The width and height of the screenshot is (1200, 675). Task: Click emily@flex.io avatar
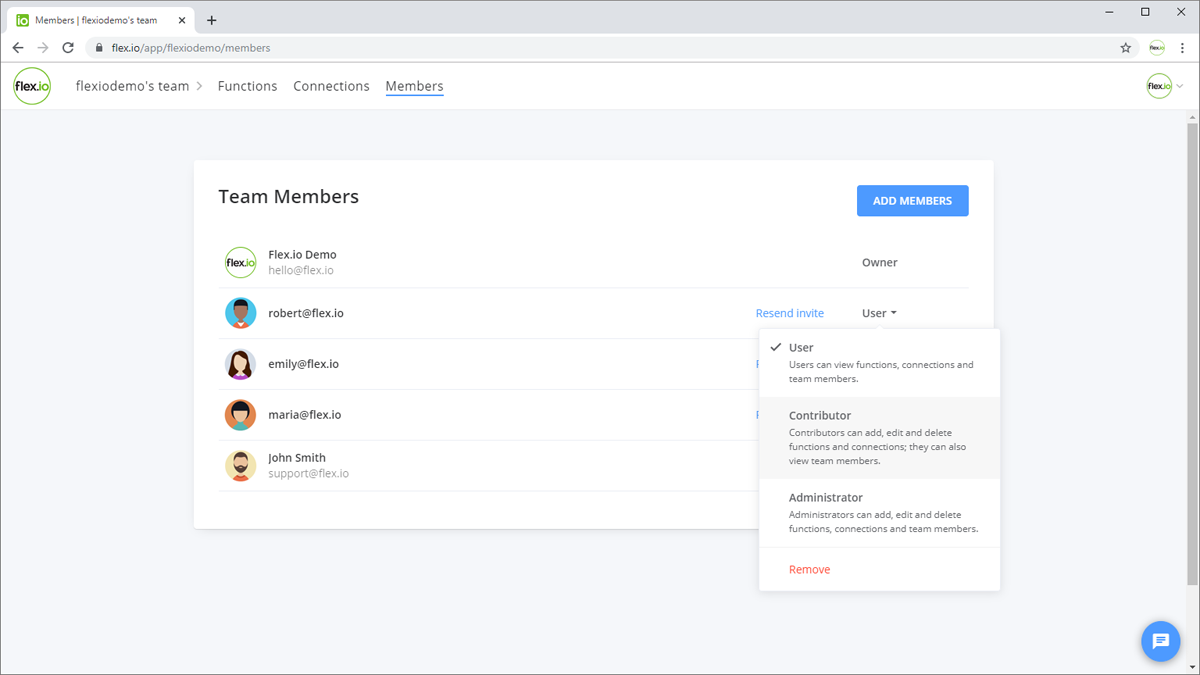pos(240,364)
